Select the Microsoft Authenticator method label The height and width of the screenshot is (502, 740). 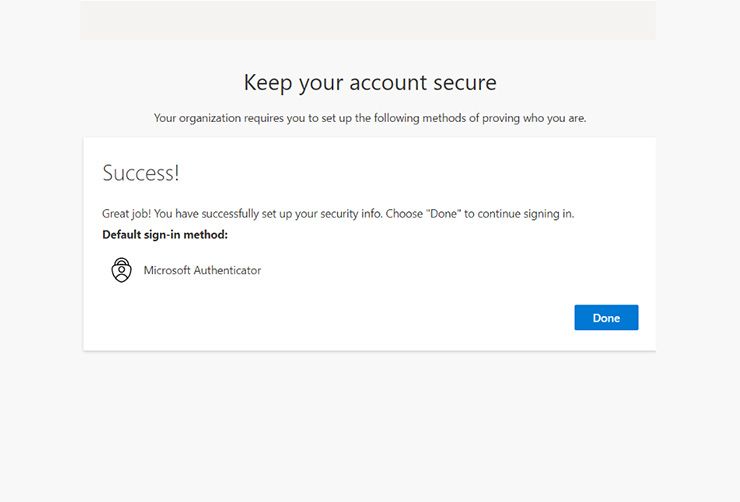point(202,270)
